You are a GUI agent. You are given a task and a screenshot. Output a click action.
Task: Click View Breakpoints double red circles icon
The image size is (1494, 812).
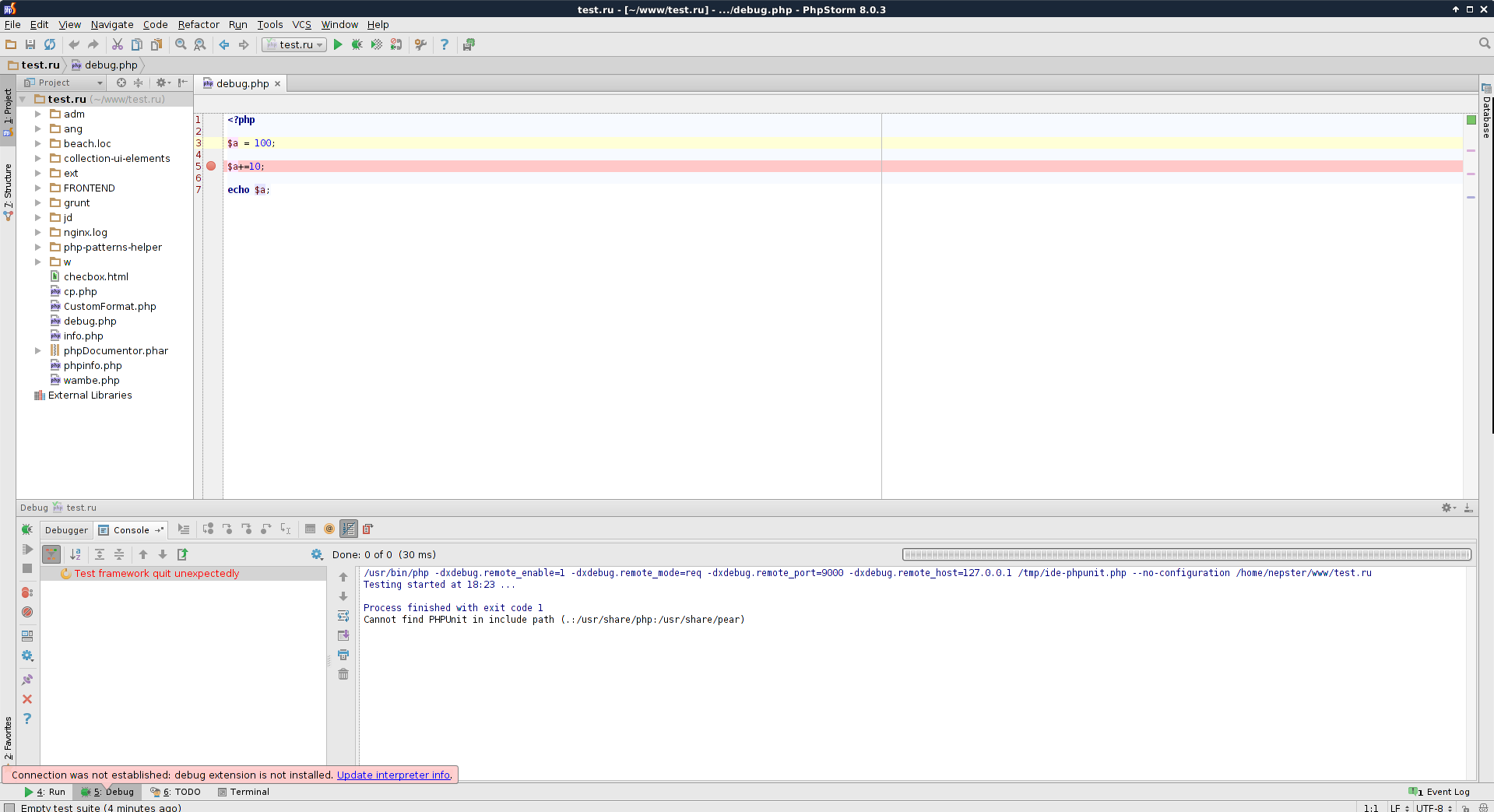[27, 592]
